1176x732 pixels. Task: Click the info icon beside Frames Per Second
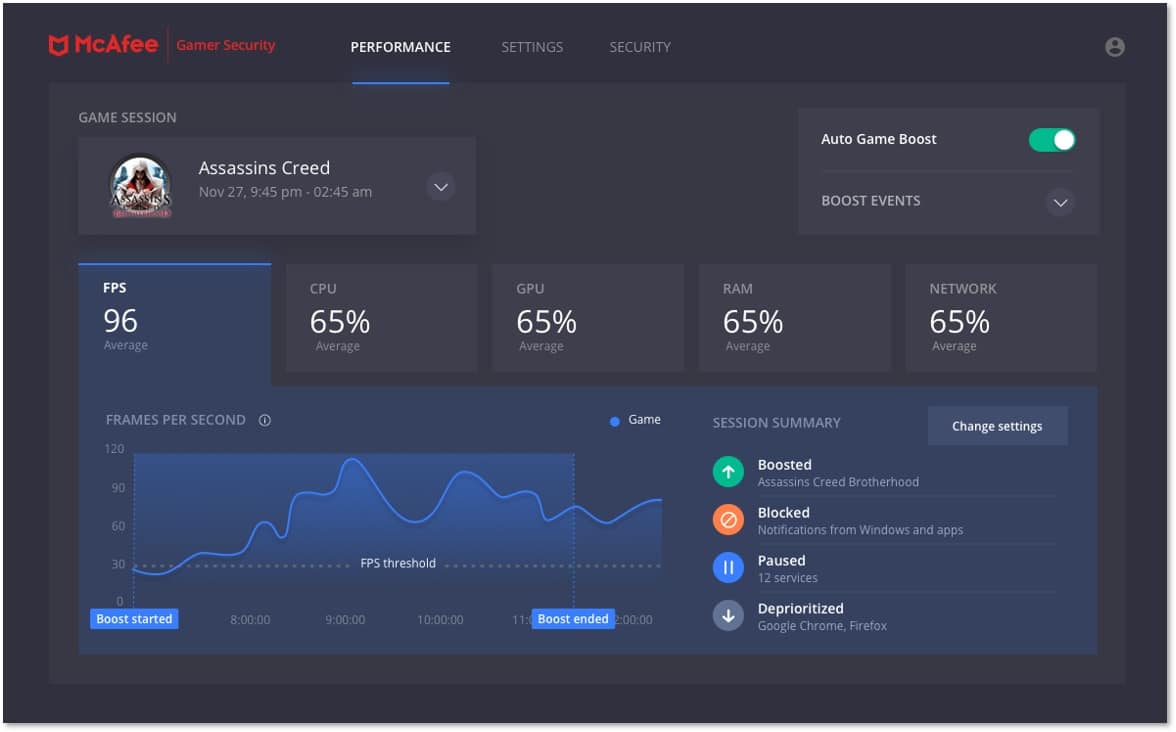[x=265, y=420]
